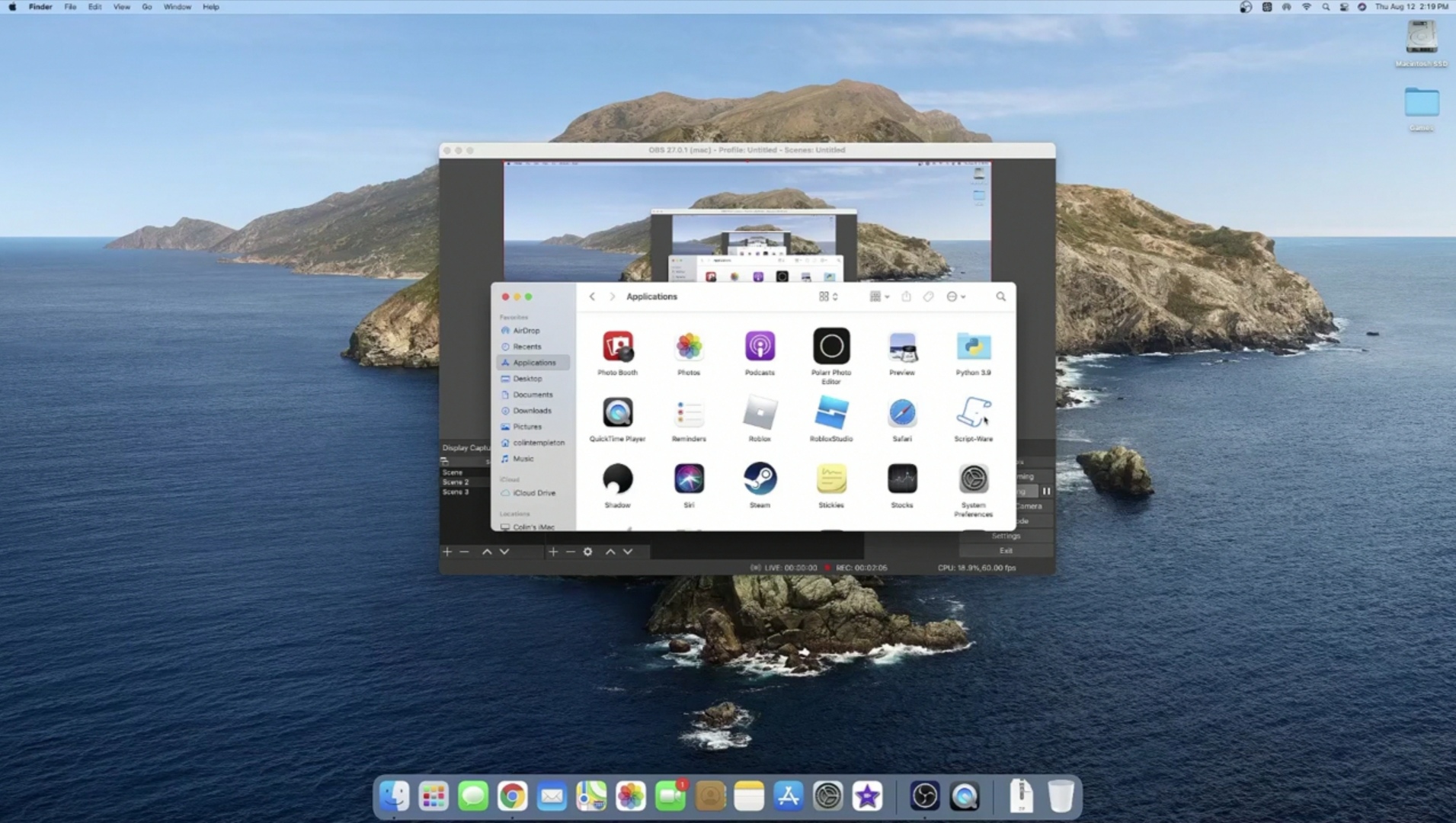Screen dimensions: 1456x823
Task: Open Documents in Finder sidebar
Action: pyautogui.click(x=533, y=395)
